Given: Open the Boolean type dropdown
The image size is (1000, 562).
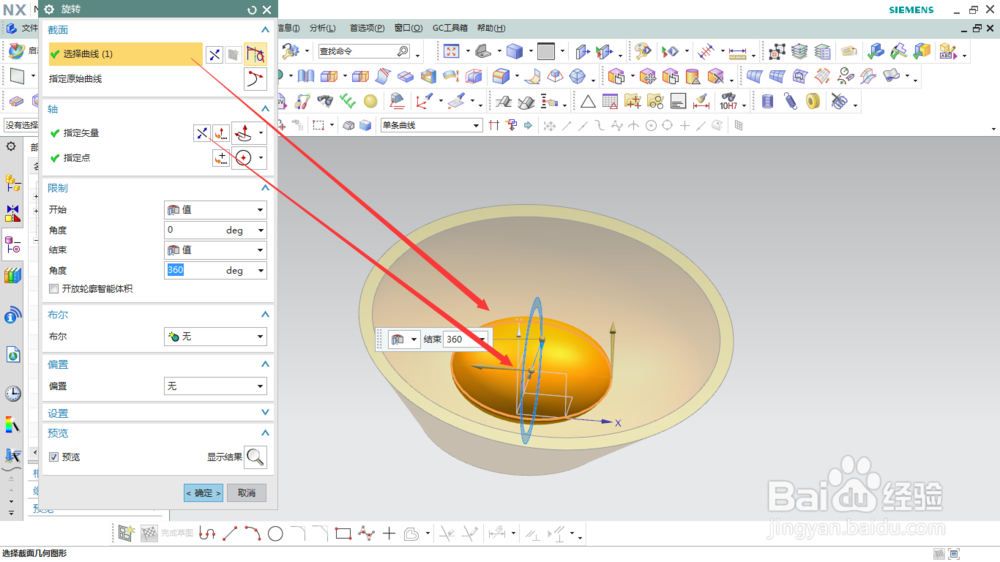Looking at the screenshot, I should (216, 336).
